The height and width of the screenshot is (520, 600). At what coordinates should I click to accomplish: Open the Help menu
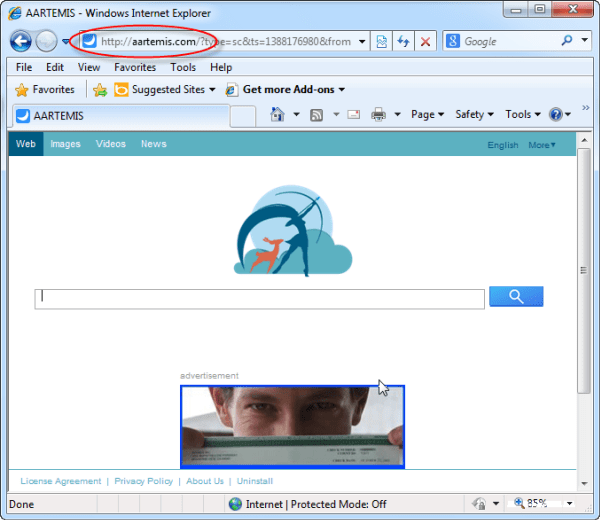pos(221,67)
